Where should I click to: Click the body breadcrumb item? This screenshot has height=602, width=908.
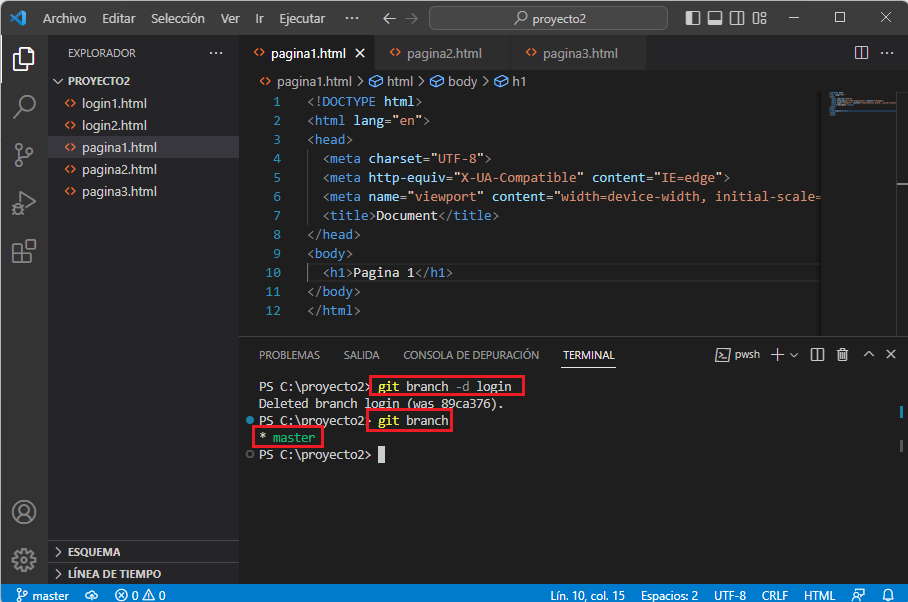pos(453,82)
